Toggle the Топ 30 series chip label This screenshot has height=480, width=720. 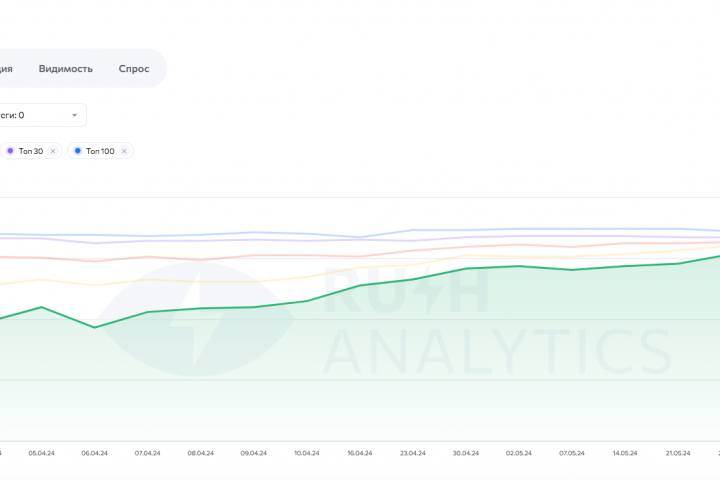pyautogui.click(x=31, y=151)
